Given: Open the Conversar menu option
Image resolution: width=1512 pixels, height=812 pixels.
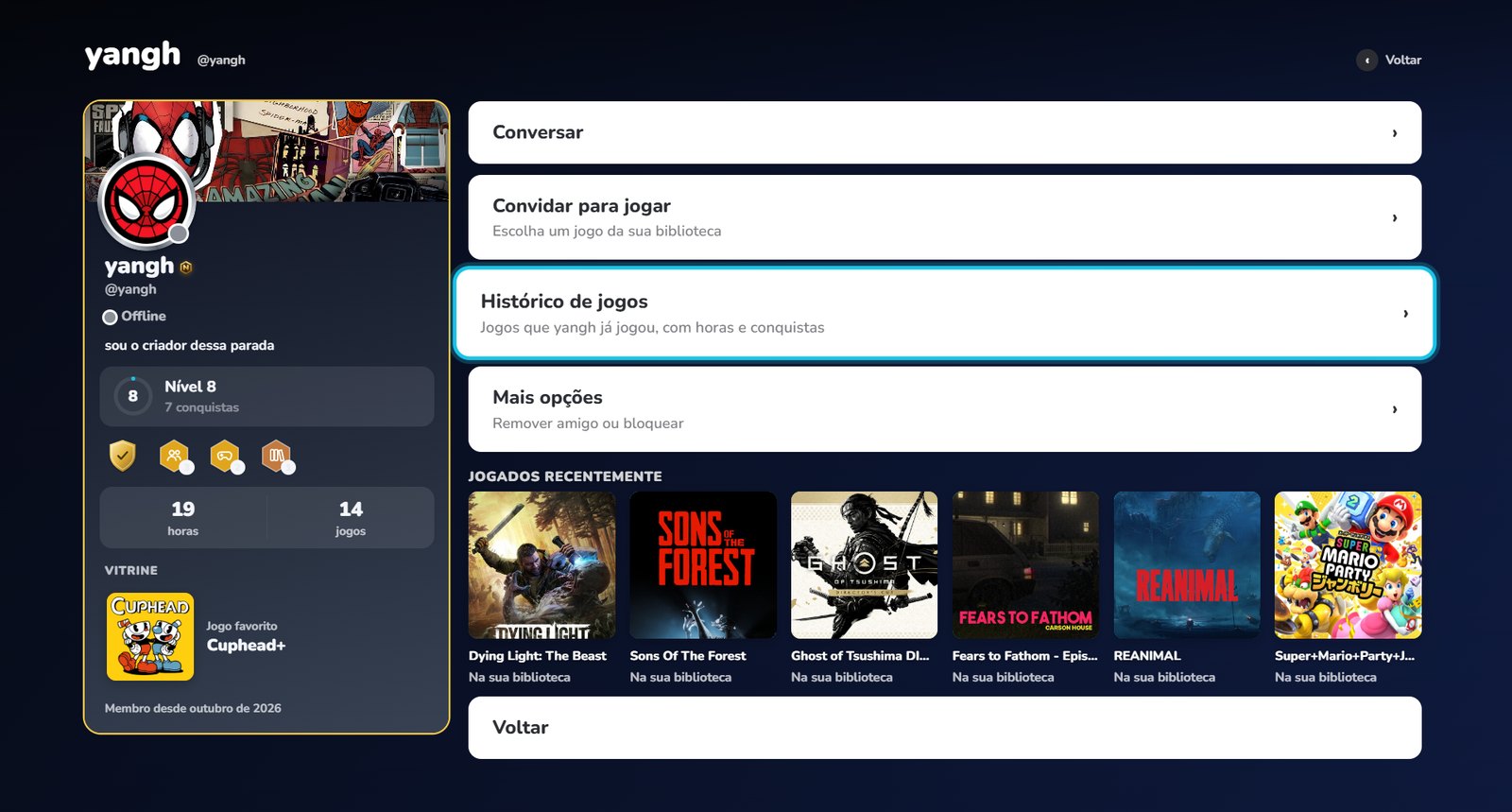Looking at the screenshot, I should pyautogui.click(x=945, y=132).
